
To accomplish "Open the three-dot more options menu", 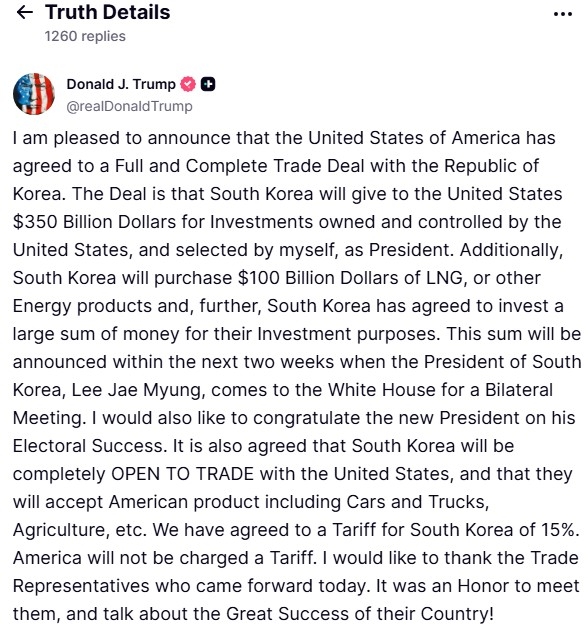I will click(x=563, y=14).
